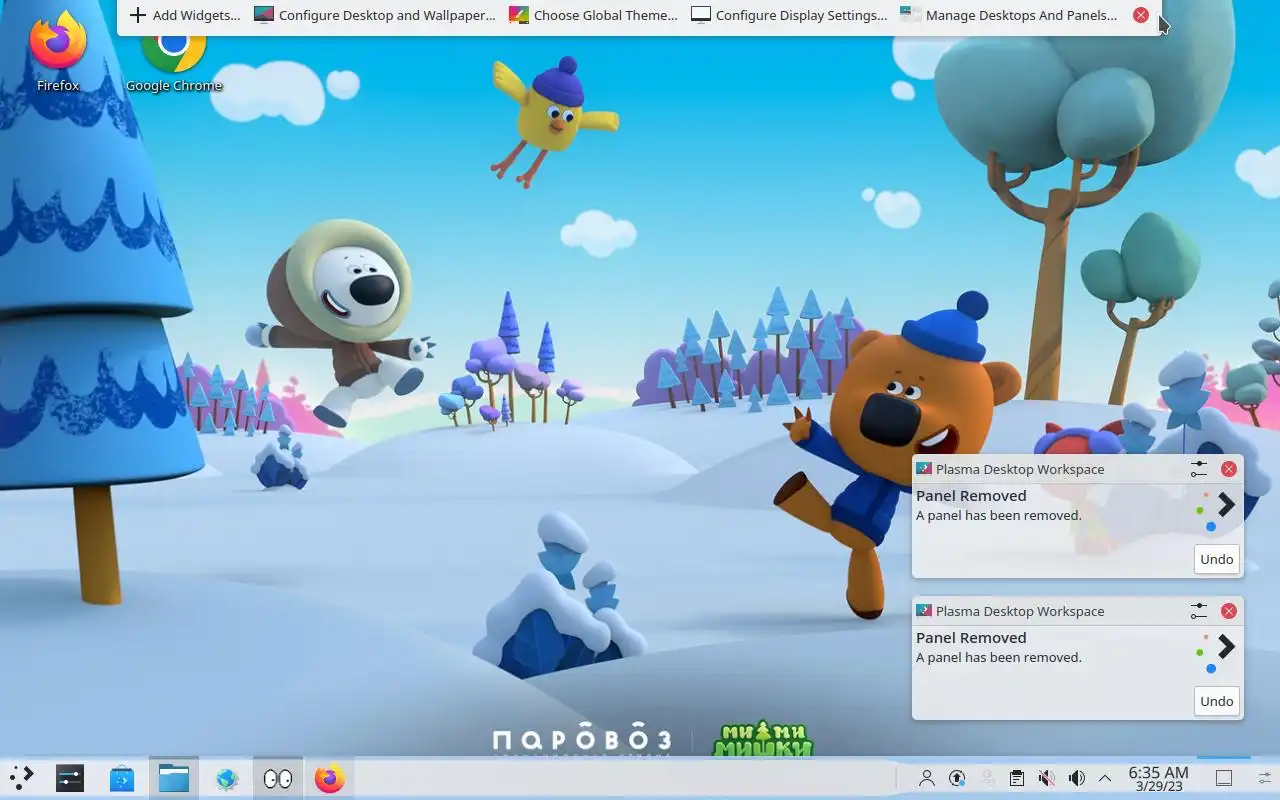Open the Dolphin file manager taskbar icon
This screenshot has width=1280, height=800.
tap(174, 778)
